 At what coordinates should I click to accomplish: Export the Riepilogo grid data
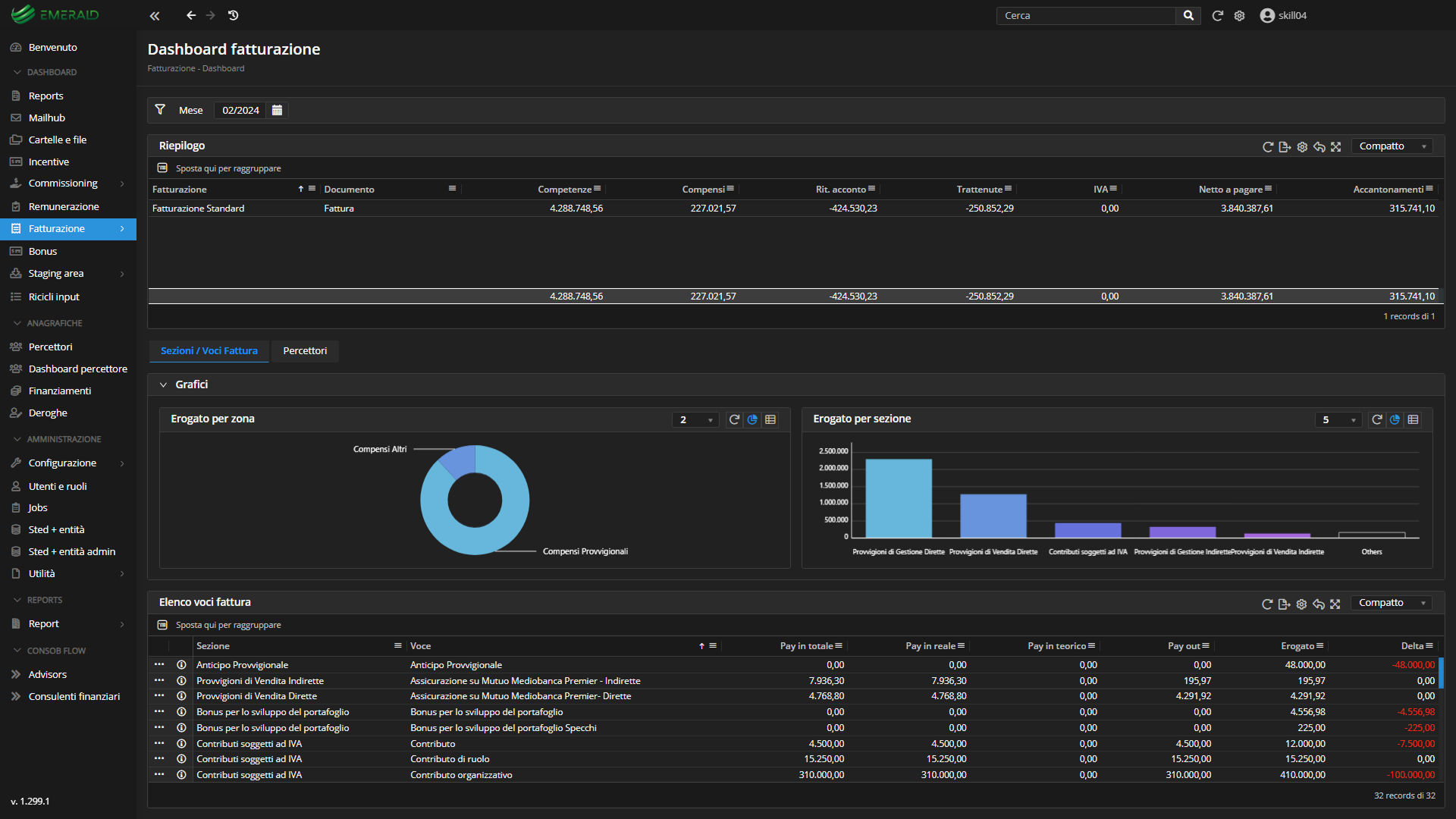click(x=1285, y=146)
